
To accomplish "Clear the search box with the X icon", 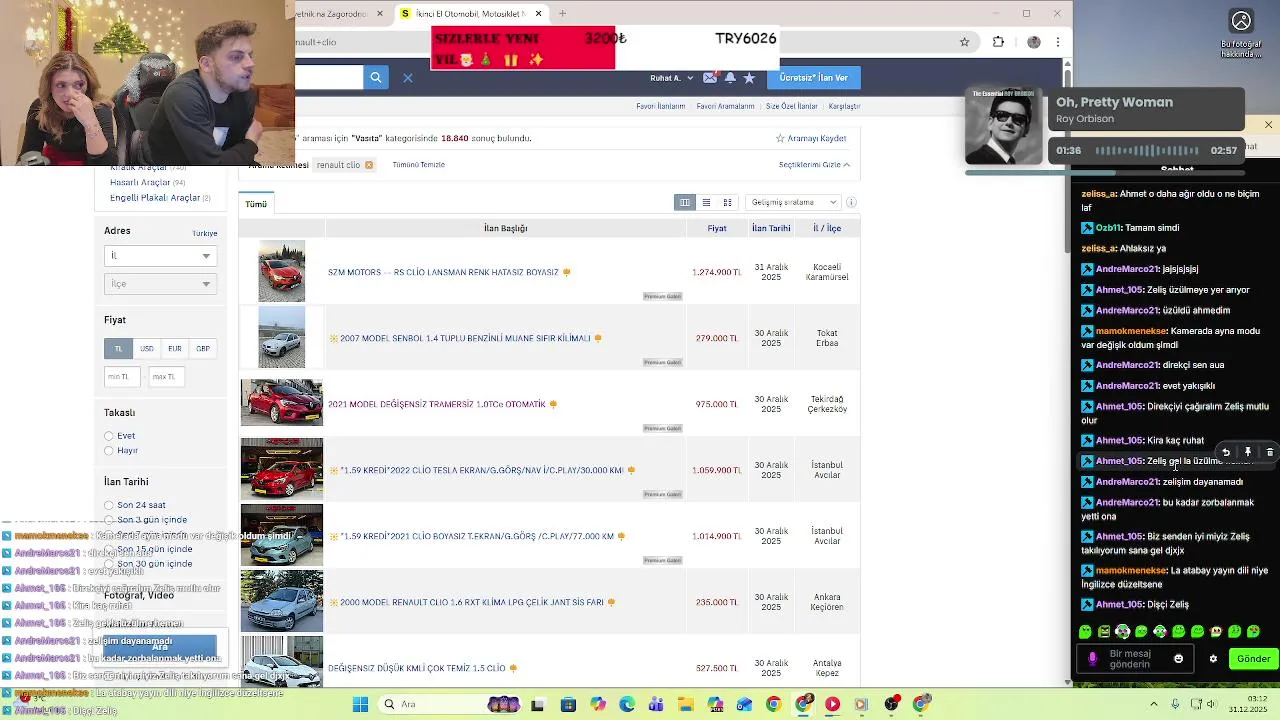I will coord(408,77).
